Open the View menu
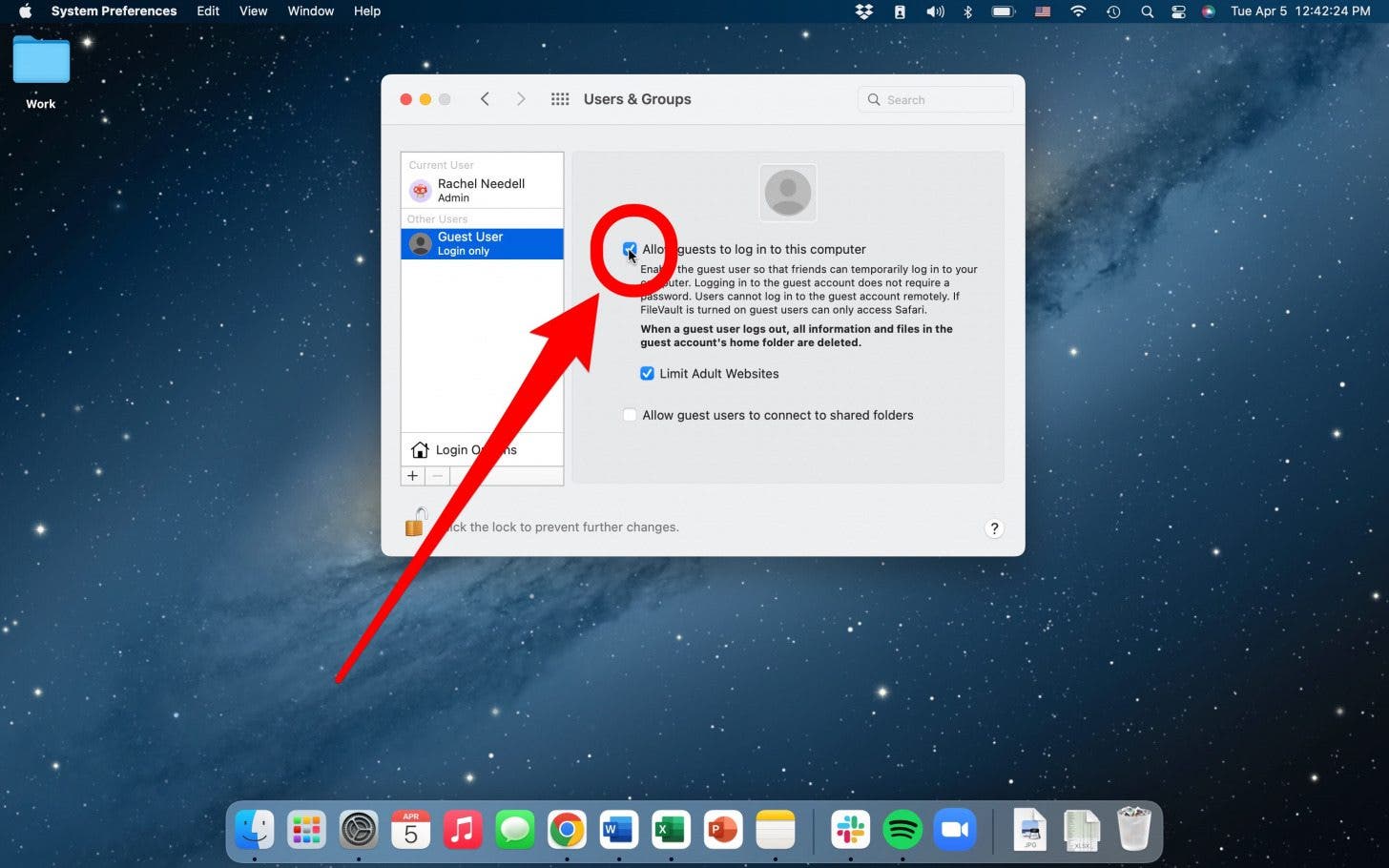Viewport: 1389px width, 868px height. click(x=253, y=10)
